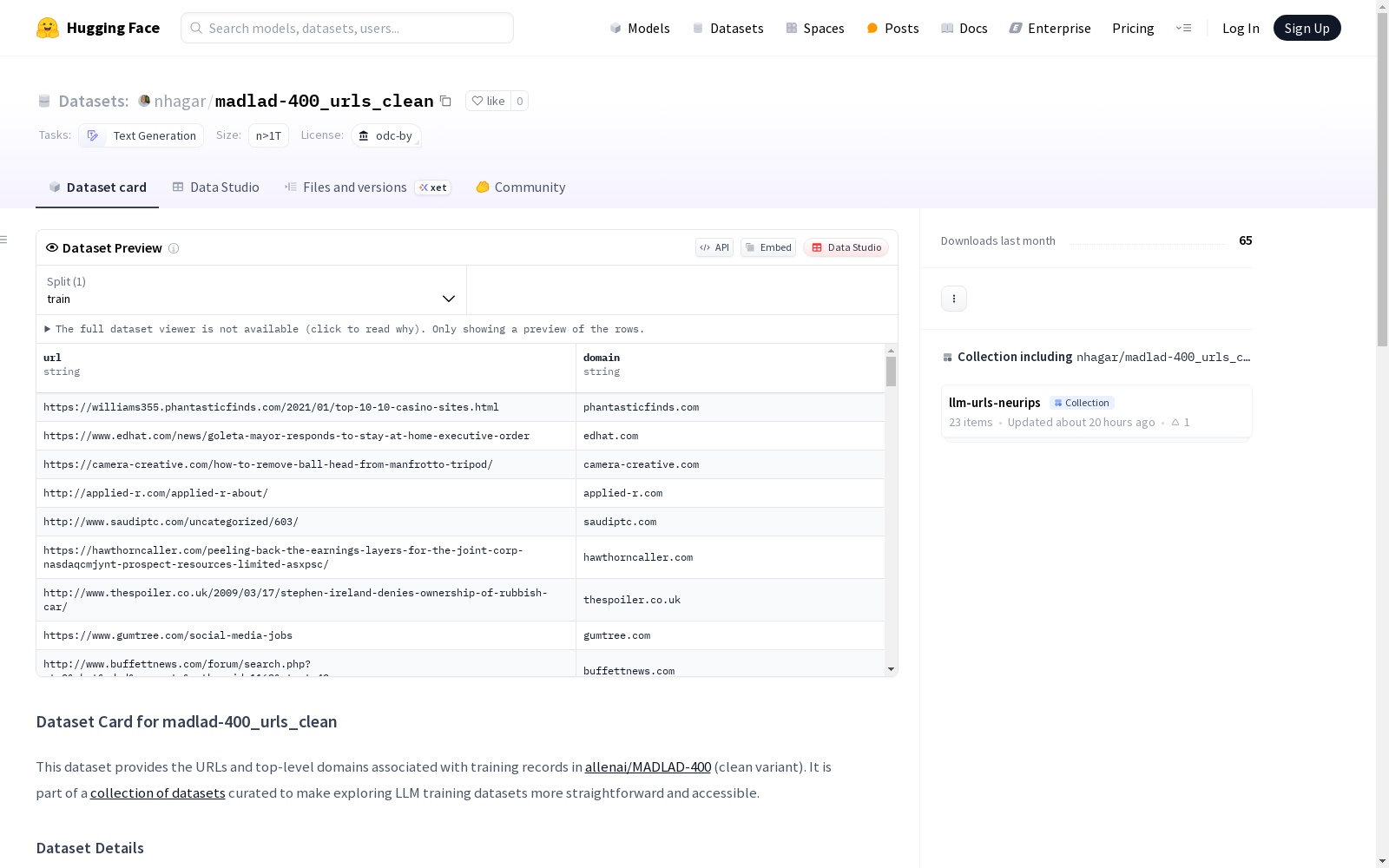Screen dimensions: 1389x868
Task: Click the red Data Studio button
Action: [846, 247]
